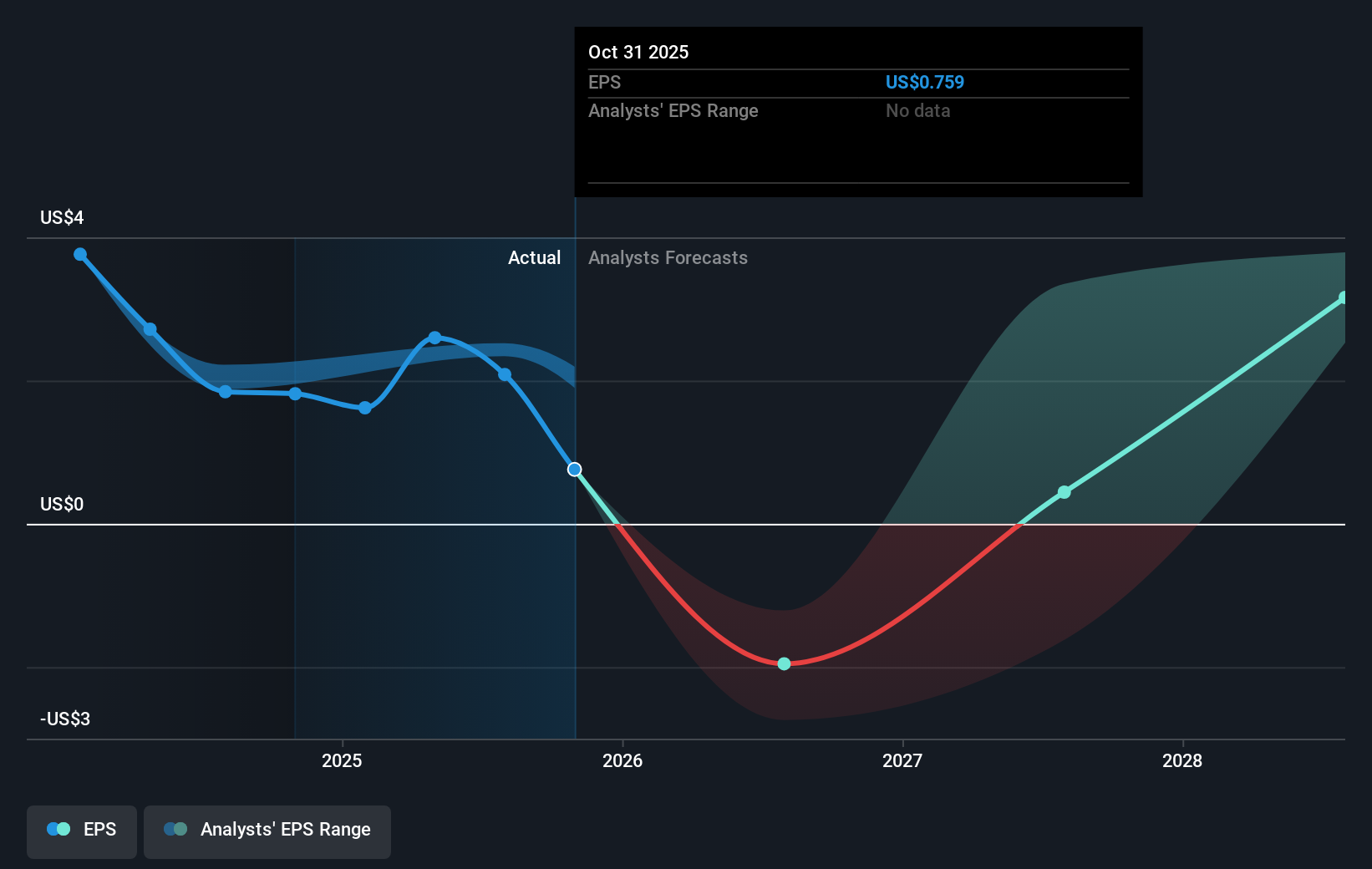Click the first EPS data point near US$4
The height and width of the screenshot is (869, 1372).
[80, 254]
